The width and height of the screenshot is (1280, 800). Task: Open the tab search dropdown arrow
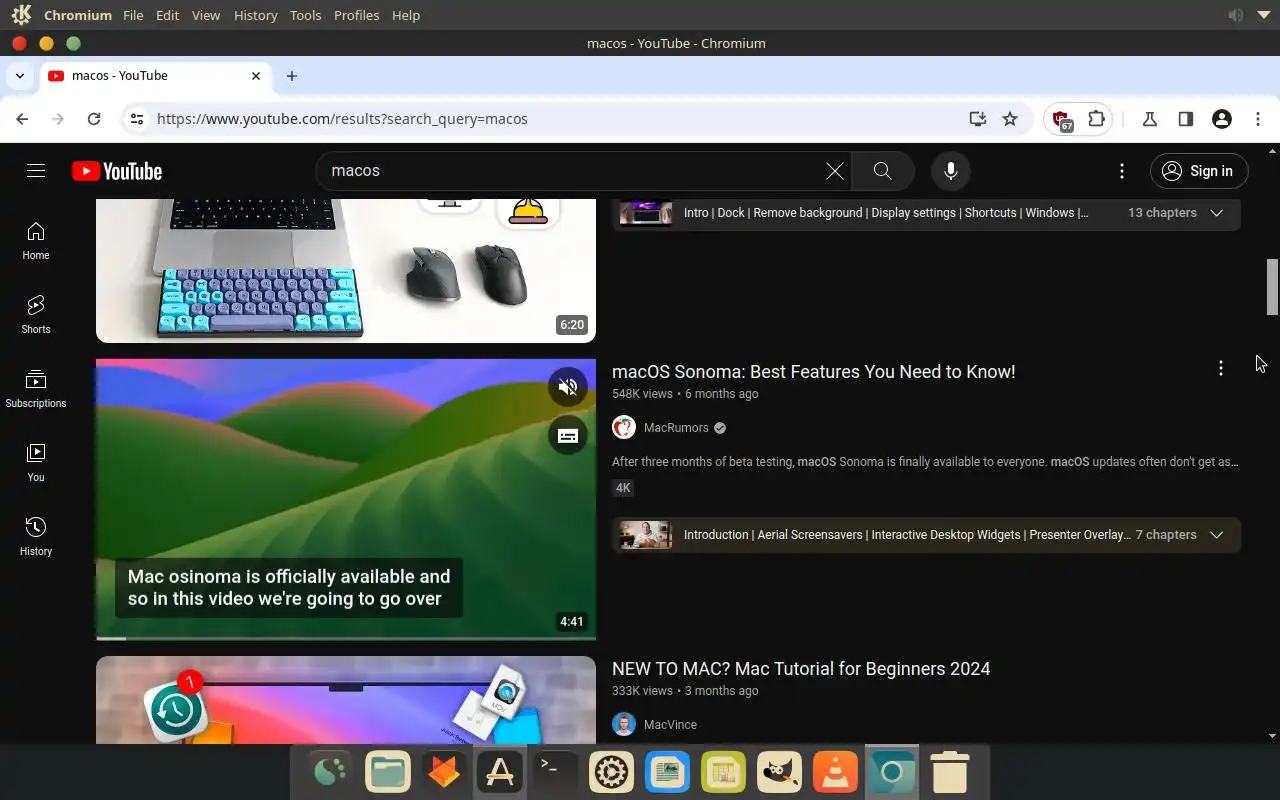(x=20, y=76)
